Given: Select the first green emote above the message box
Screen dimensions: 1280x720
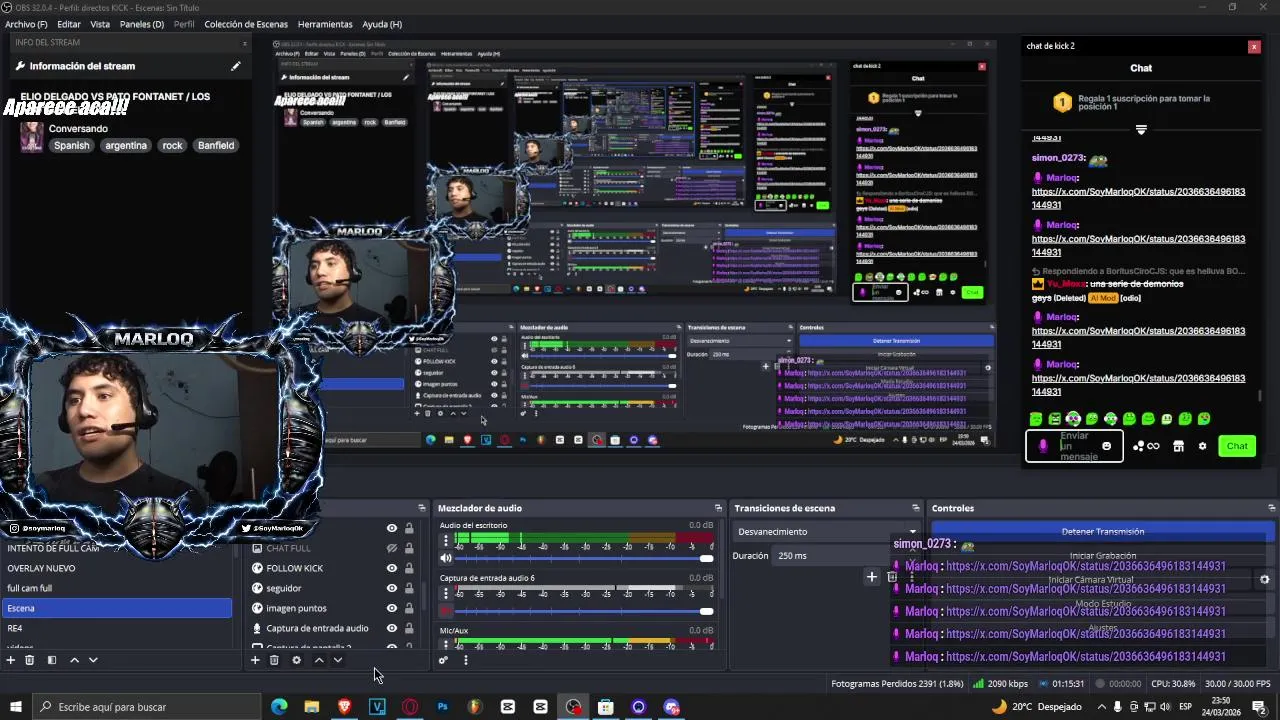Looking at the screenshot, I should [x=1036, y=419].
